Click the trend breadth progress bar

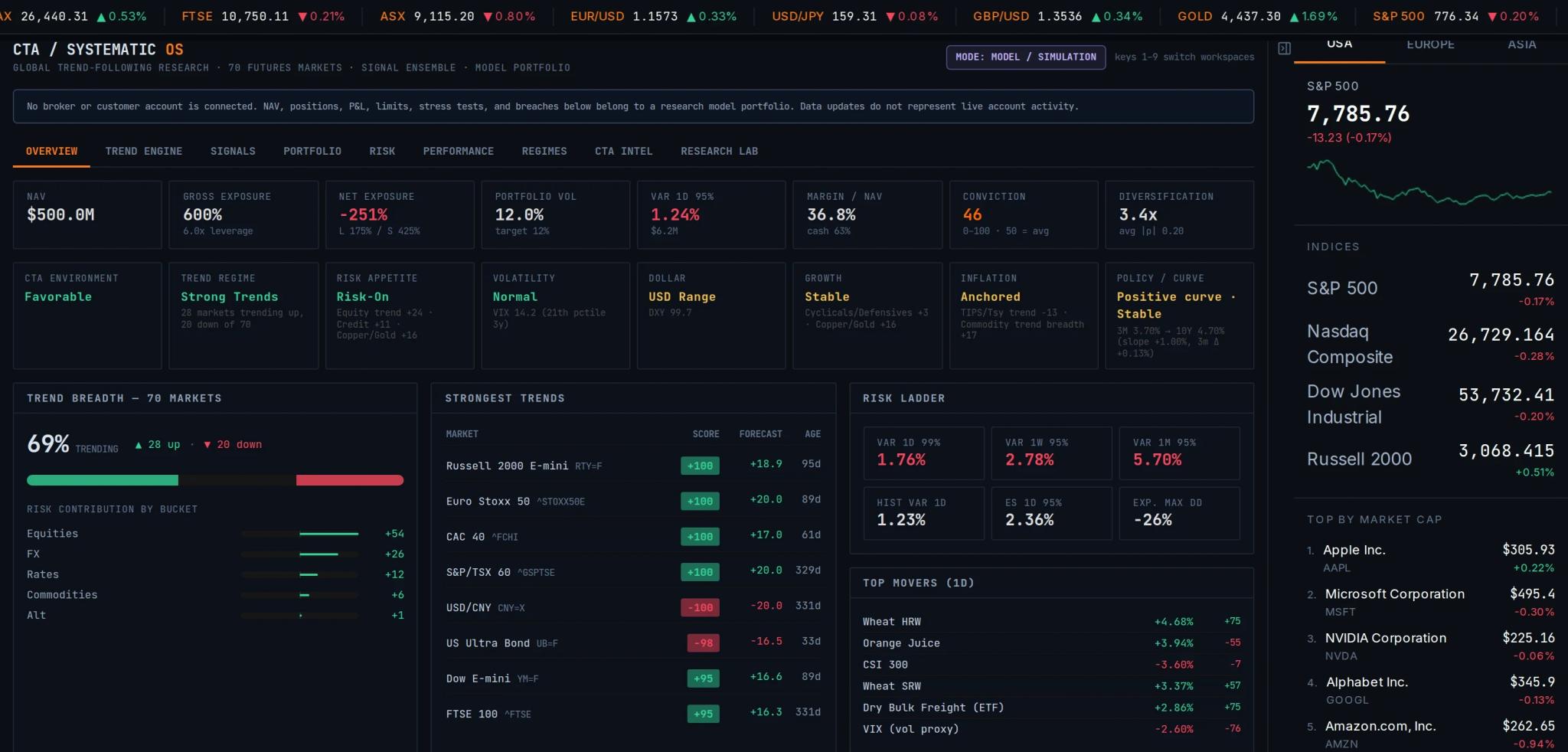click(215, 480)
